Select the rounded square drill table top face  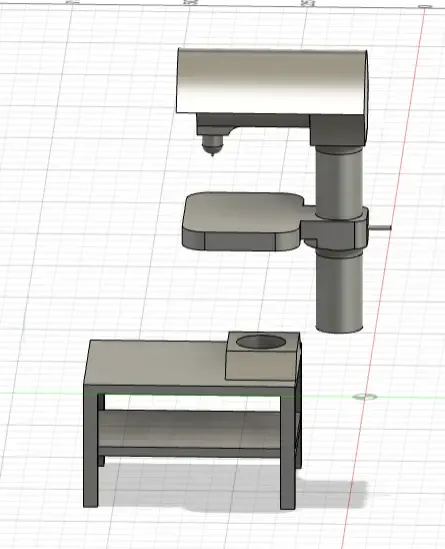click(x=243, y=212)
